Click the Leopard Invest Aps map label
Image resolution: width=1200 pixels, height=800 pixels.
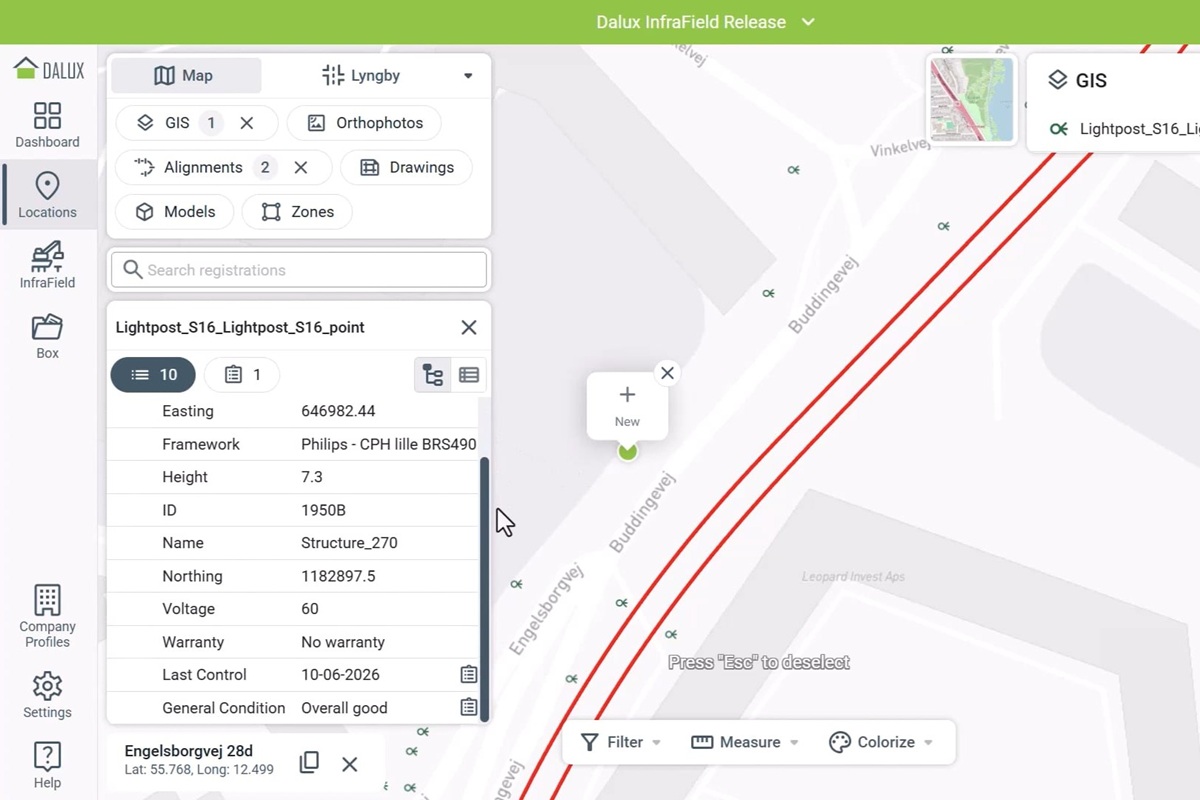[x=853, y=577]
